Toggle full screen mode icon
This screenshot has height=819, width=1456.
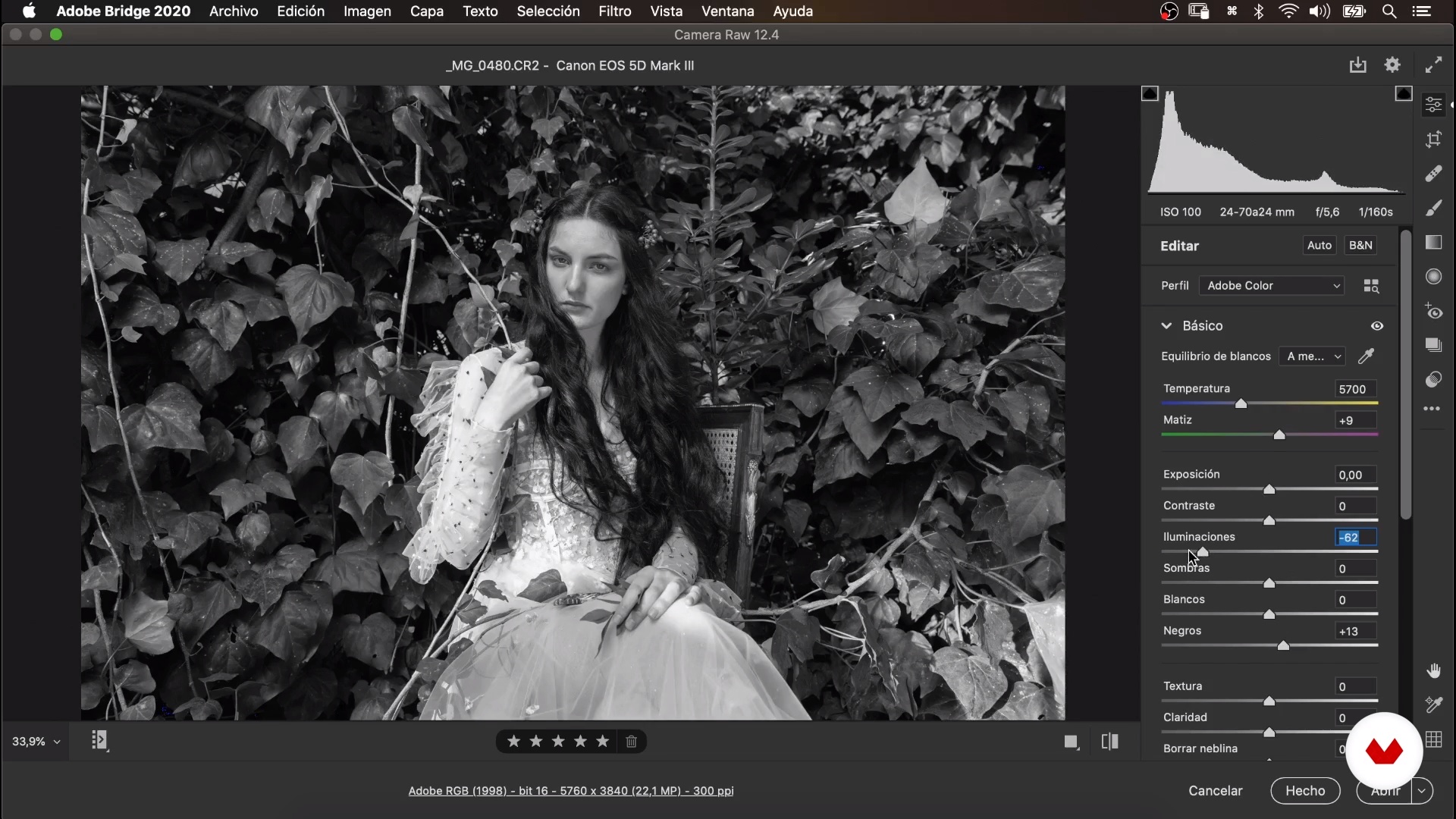click(x=1433, y=65)
